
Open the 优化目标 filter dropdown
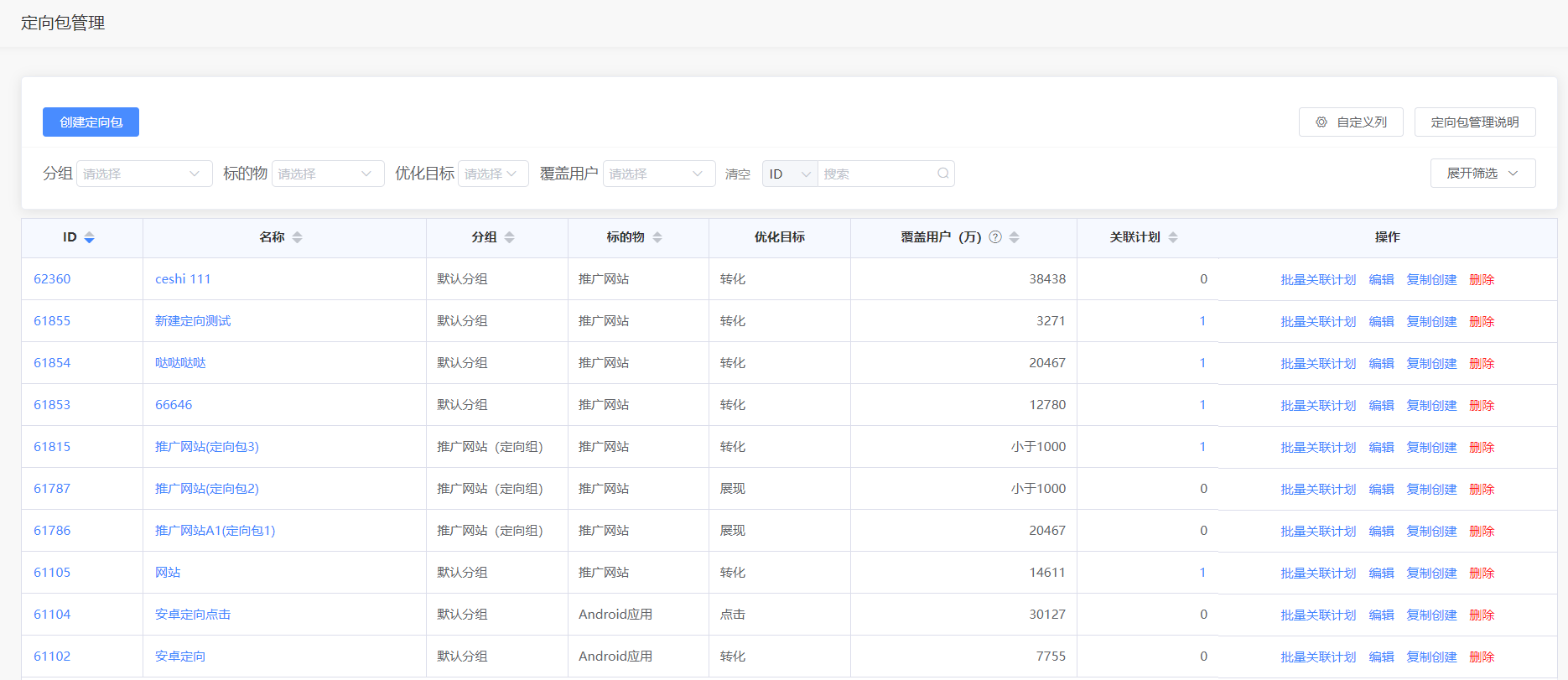point(493,174)
